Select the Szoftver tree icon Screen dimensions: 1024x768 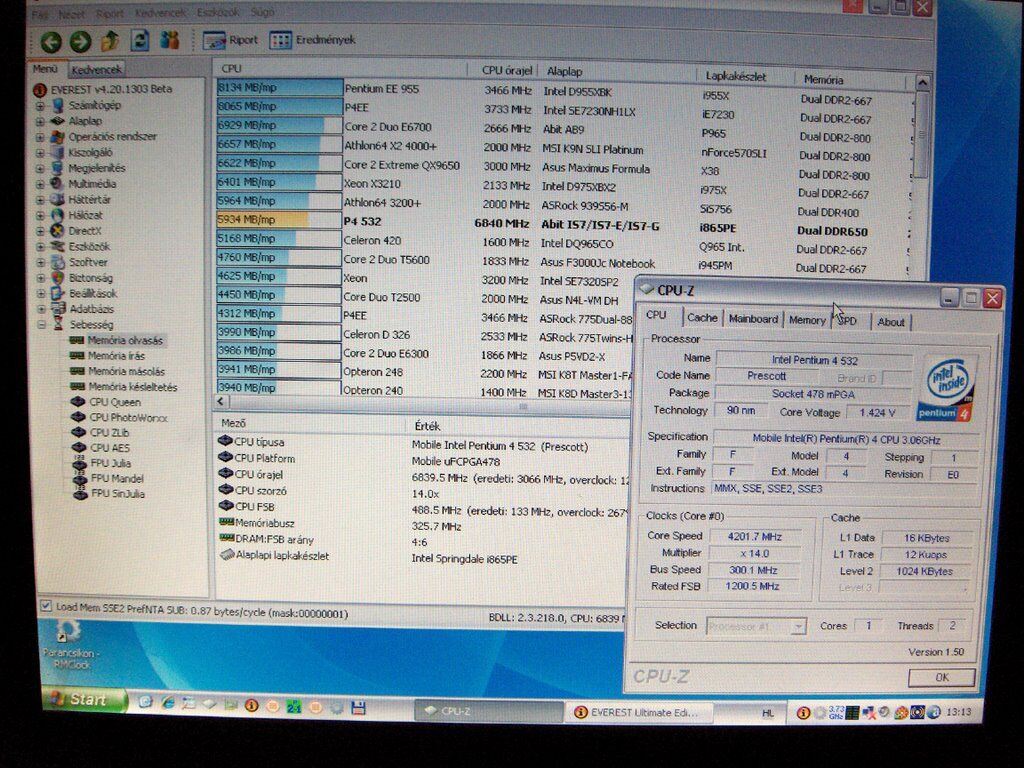click(57, 262)
